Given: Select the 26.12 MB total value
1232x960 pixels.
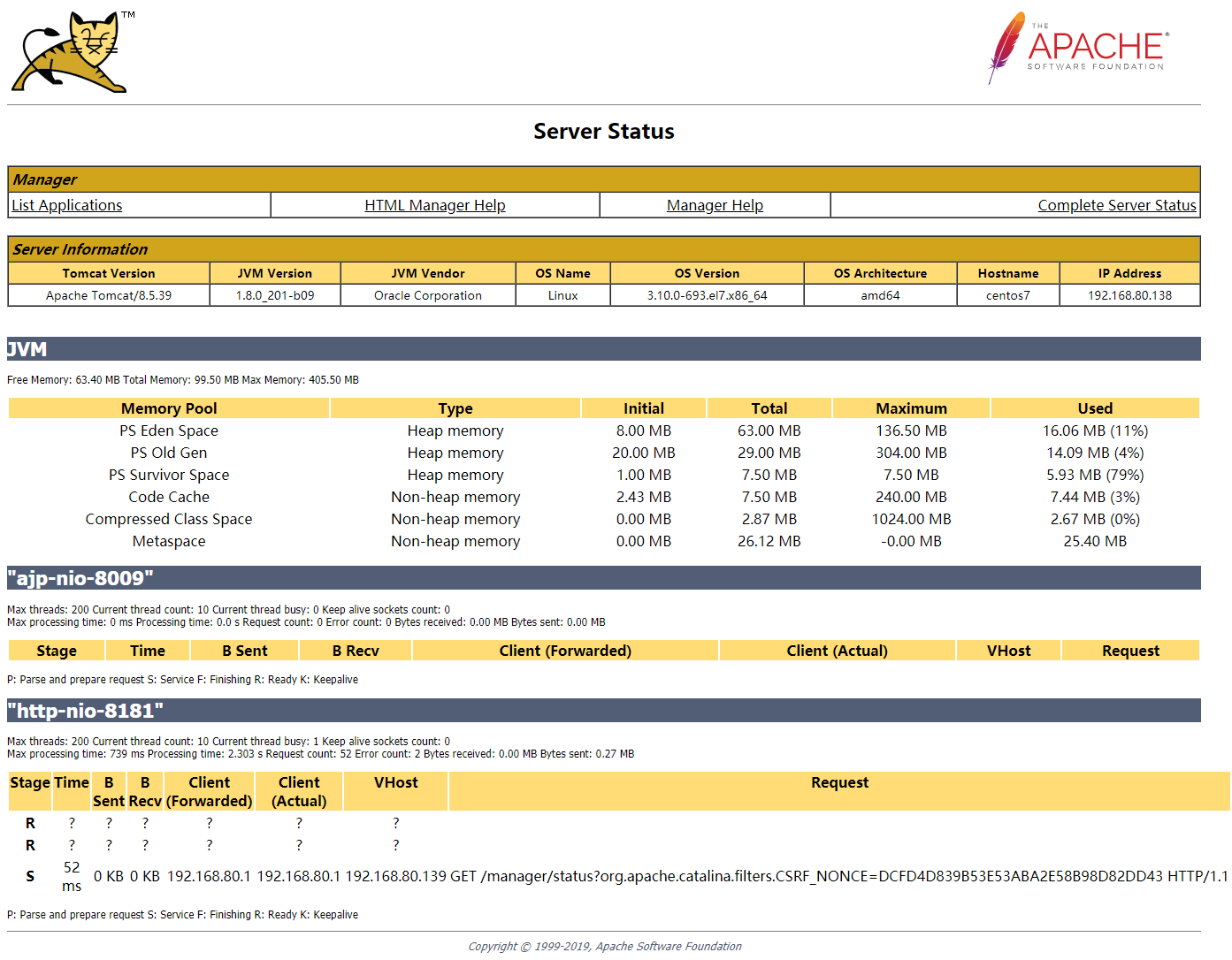Looking at the screenshot, I should coord(769,541).
